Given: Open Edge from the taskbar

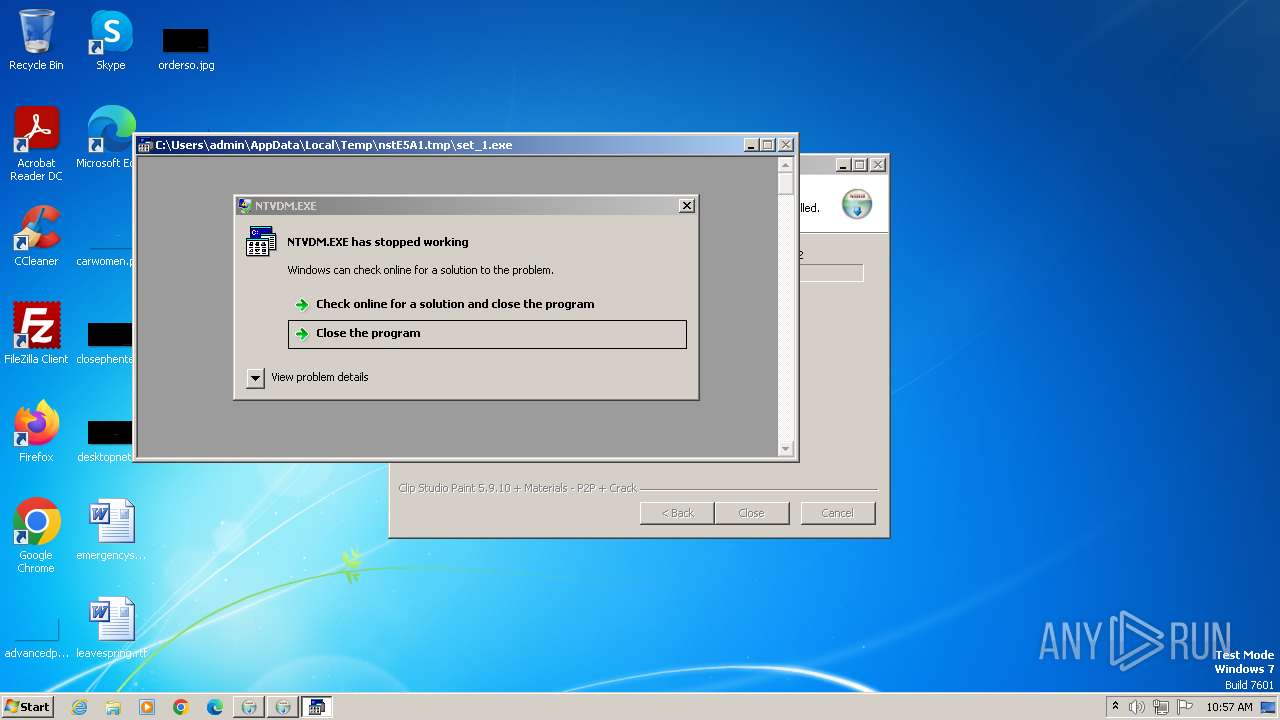Looking at the screenshot, I should [x=215, y=707].
